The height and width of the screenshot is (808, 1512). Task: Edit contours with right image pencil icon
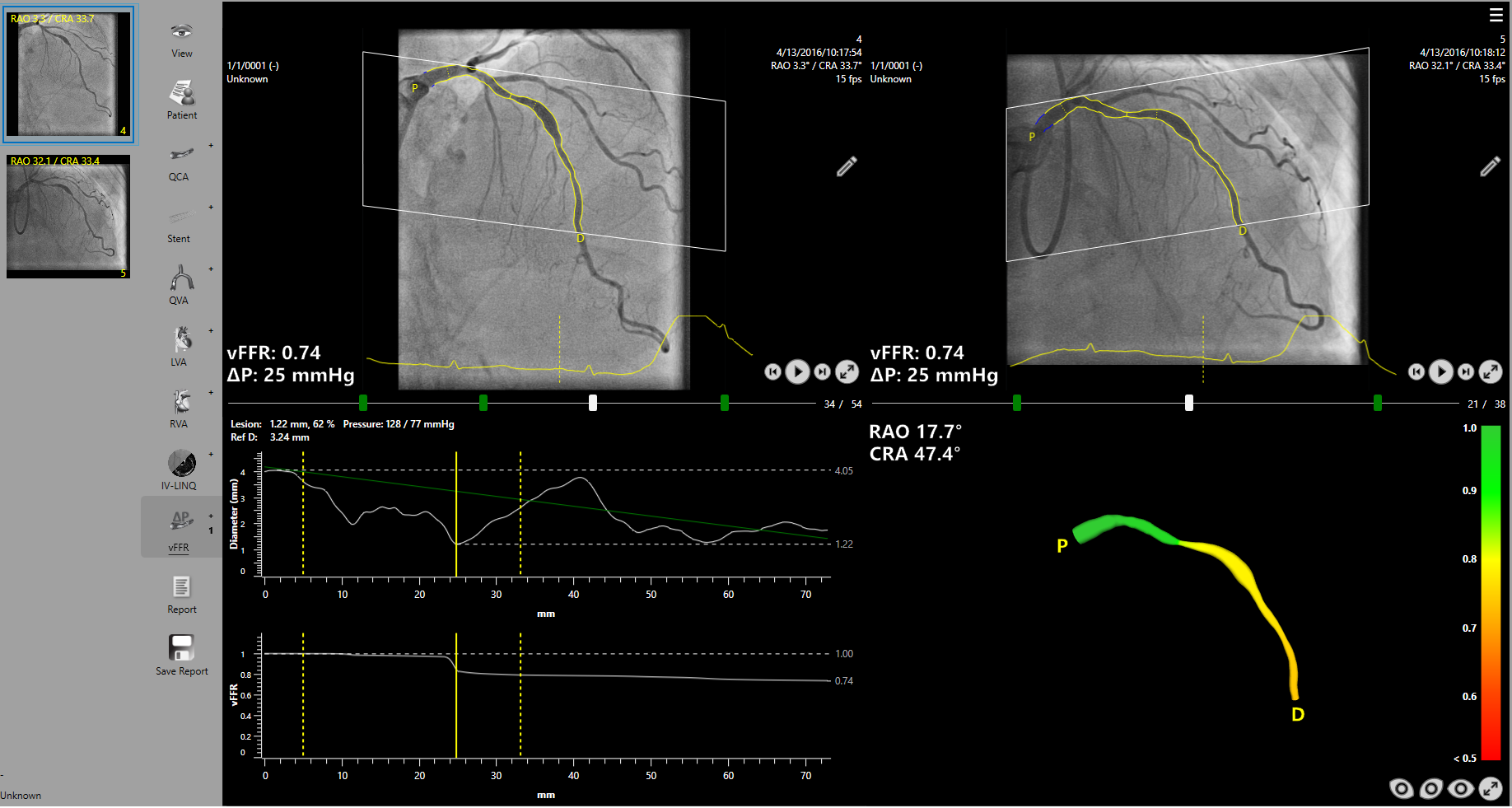[1490, 166]
